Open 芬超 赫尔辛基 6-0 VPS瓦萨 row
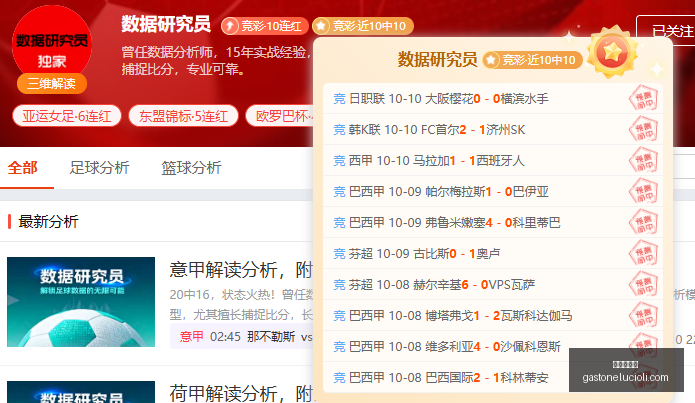This screenshot has height=403, width=695. coord(493,285)
